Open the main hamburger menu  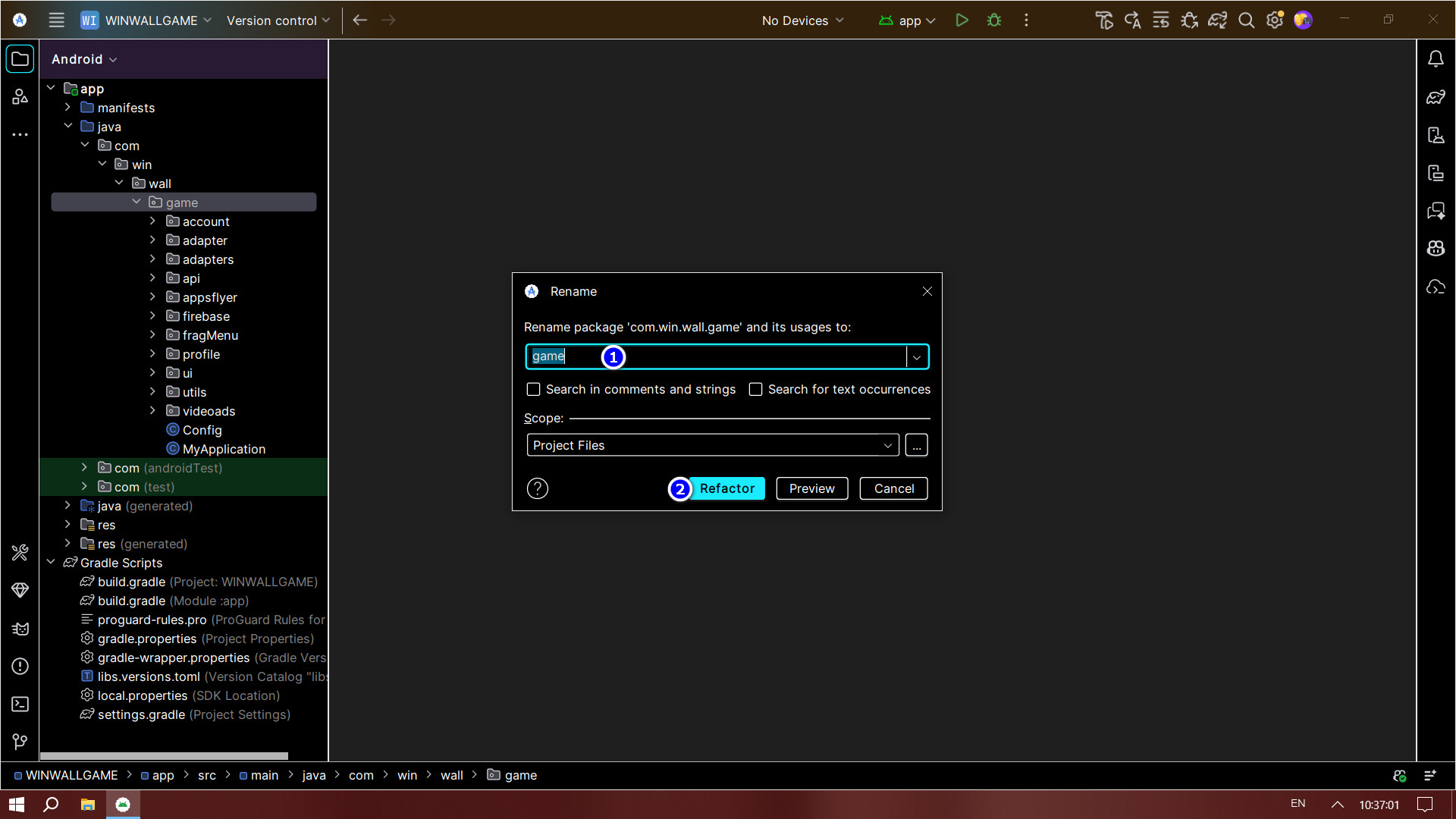pyautogui.click(x=56, y=20)
